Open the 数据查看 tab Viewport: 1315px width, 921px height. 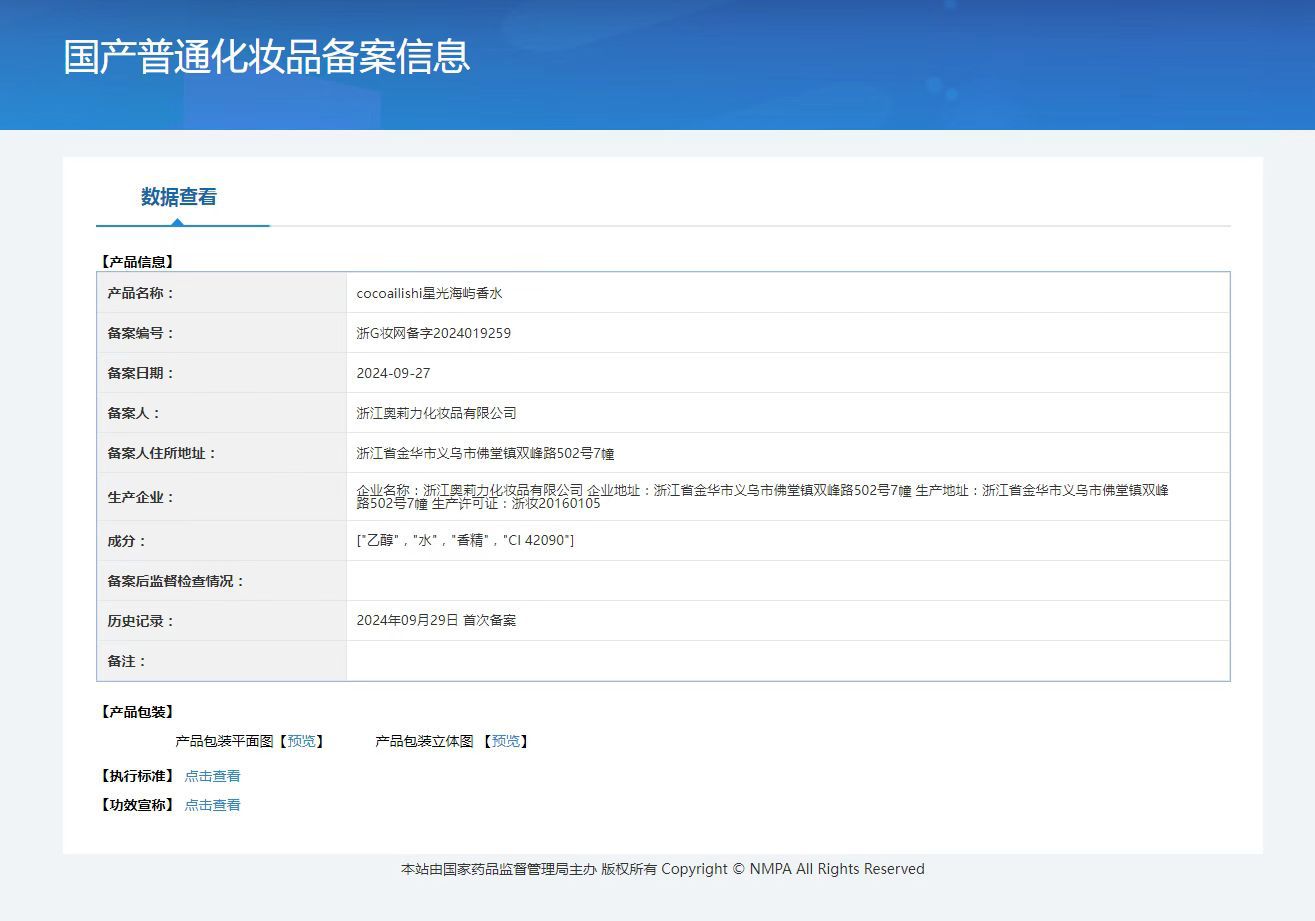pyautogui.click(x=179, y=197)
